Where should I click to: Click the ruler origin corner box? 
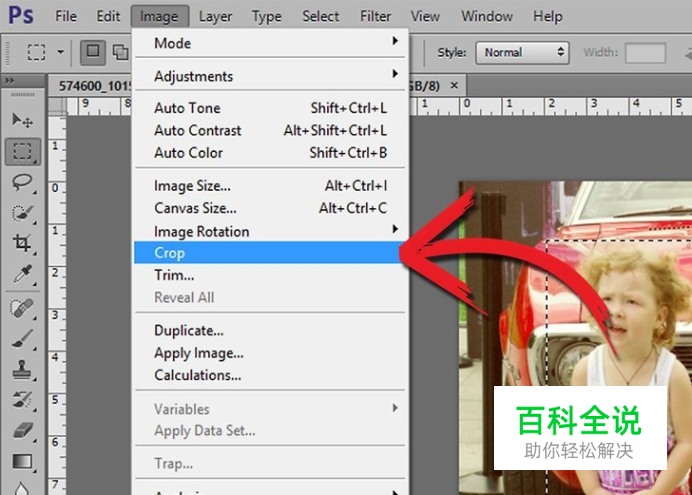pyautogui.click(x=57, y=105)
